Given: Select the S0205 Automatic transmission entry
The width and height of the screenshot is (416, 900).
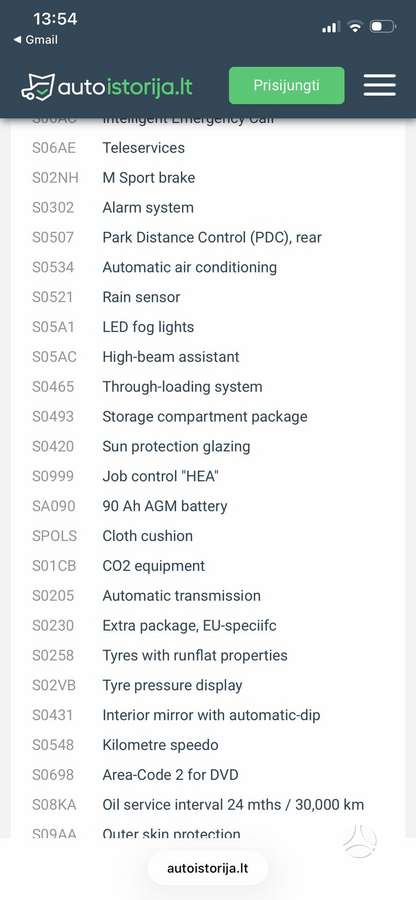Looking at the screenshot, I should (208, 596).
